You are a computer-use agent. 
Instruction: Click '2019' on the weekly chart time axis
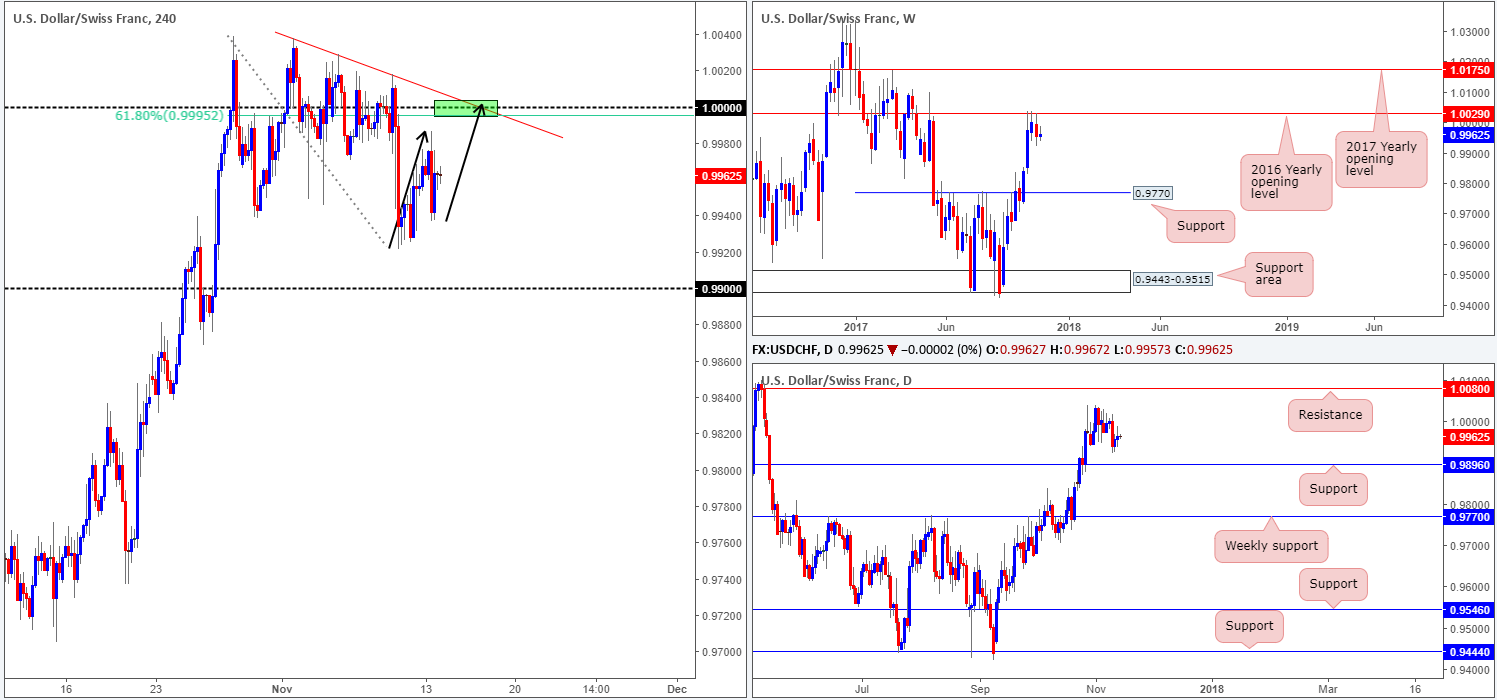(x=1286, y=326)
